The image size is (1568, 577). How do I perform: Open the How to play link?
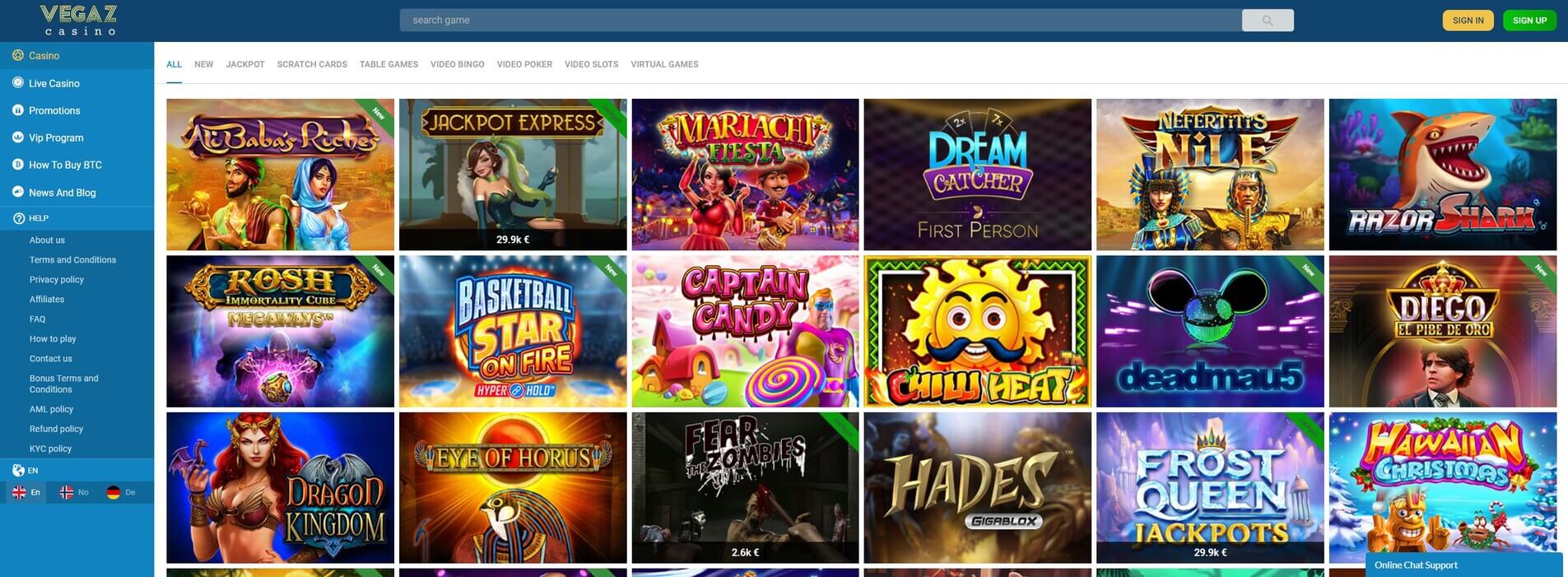[53, 339]
